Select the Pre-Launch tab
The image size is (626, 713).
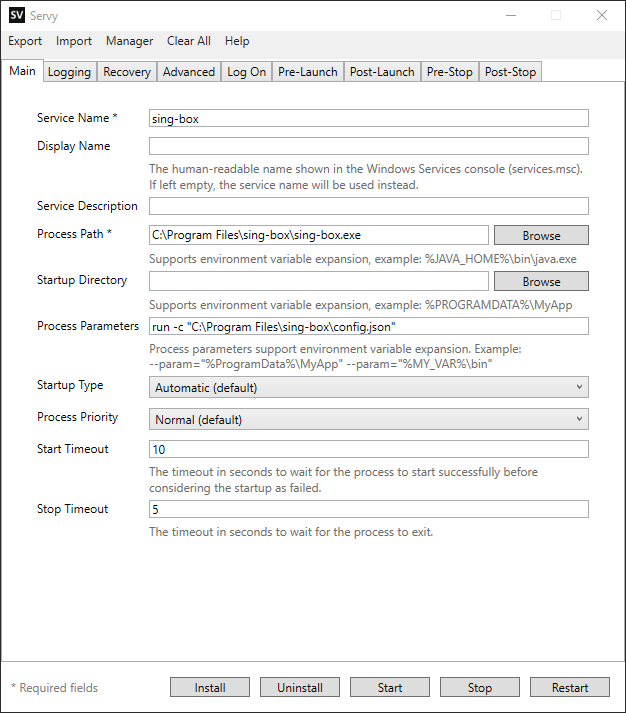pos(308,72)
